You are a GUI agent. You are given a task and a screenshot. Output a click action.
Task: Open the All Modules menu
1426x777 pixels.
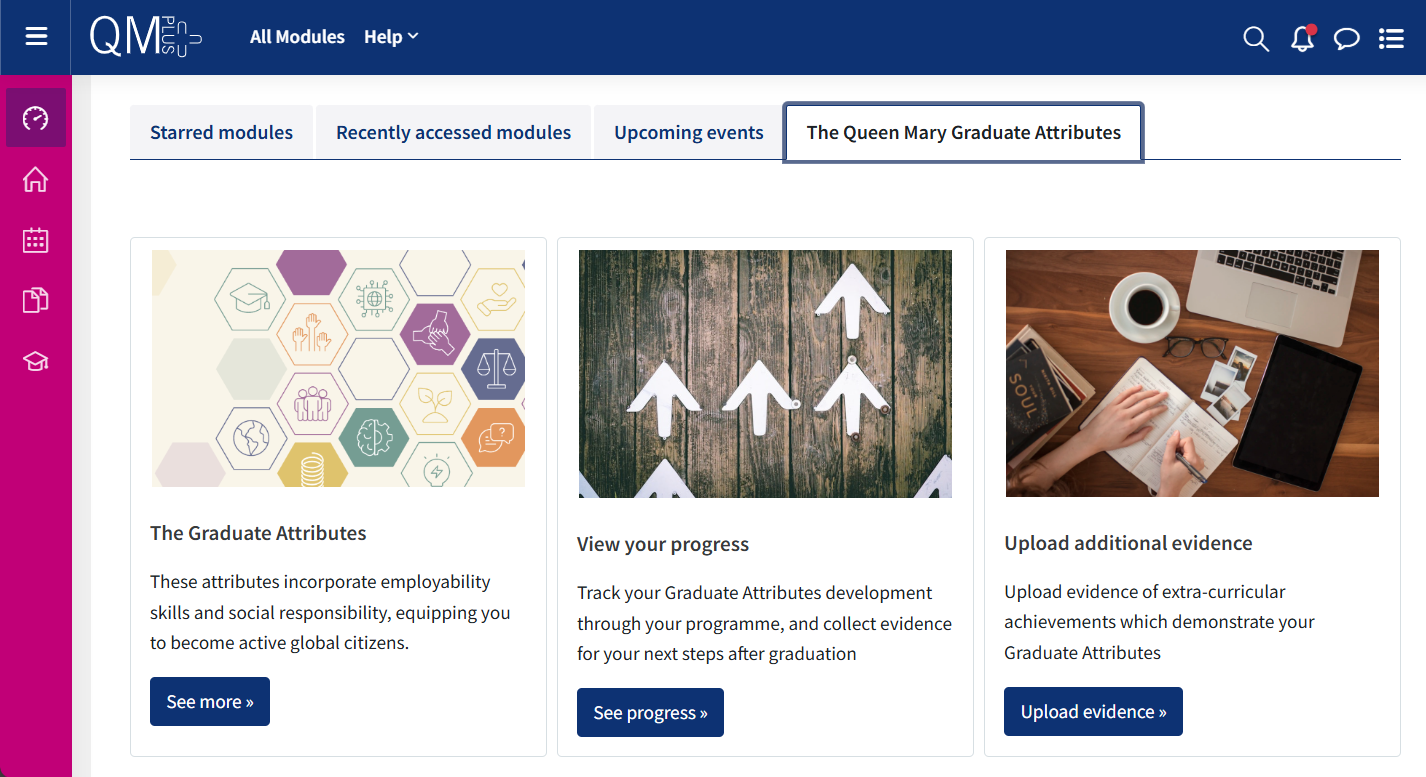click(x=297, y=36)
